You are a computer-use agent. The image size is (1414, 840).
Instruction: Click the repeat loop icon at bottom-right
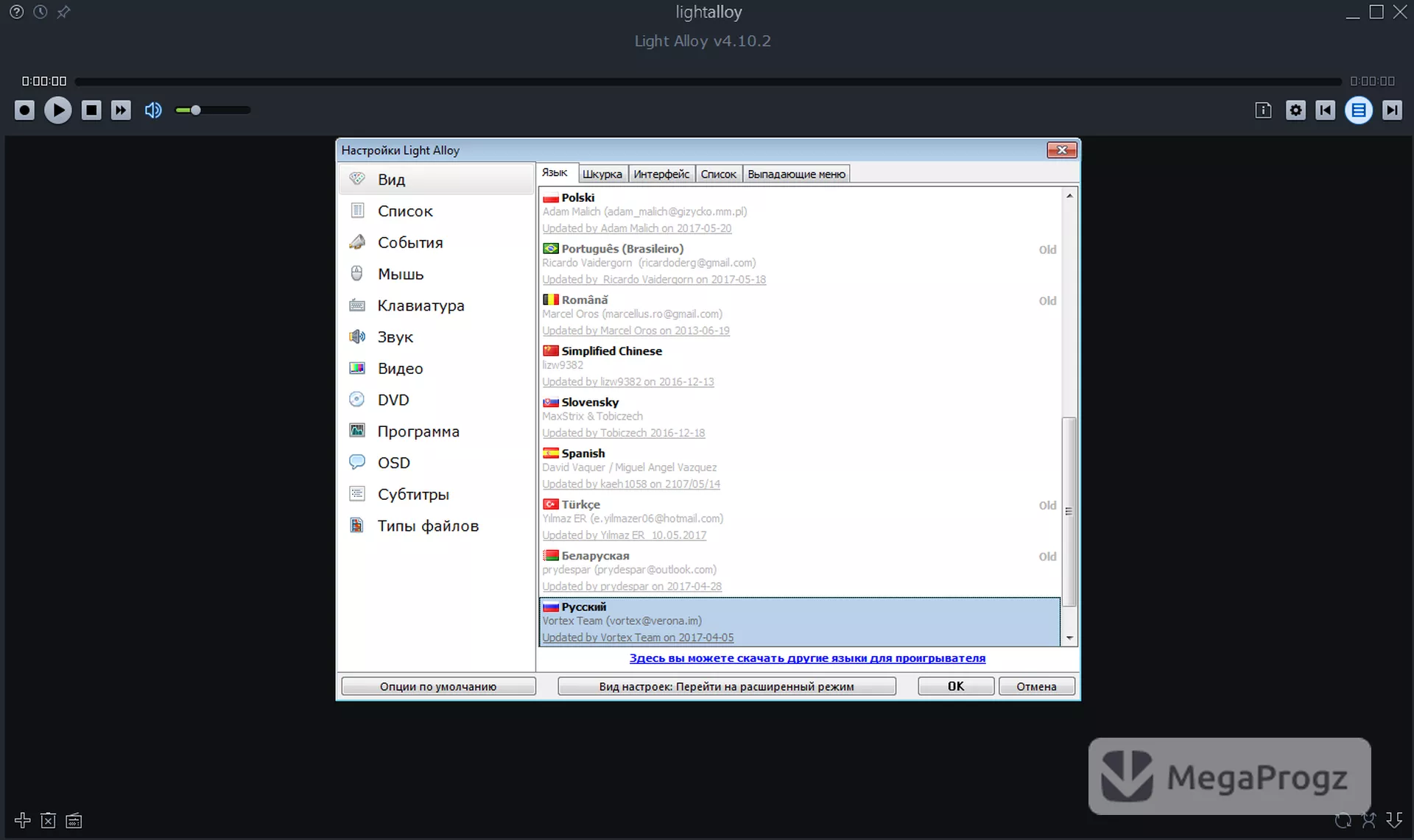(x=1343, y=820)
